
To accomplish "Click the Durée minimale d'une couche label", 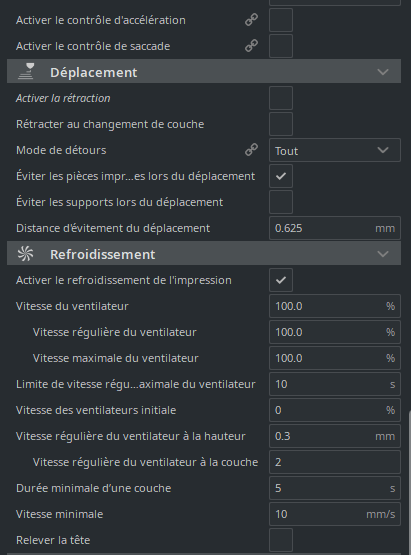I will pyautogui.click(x=94, y=488).
